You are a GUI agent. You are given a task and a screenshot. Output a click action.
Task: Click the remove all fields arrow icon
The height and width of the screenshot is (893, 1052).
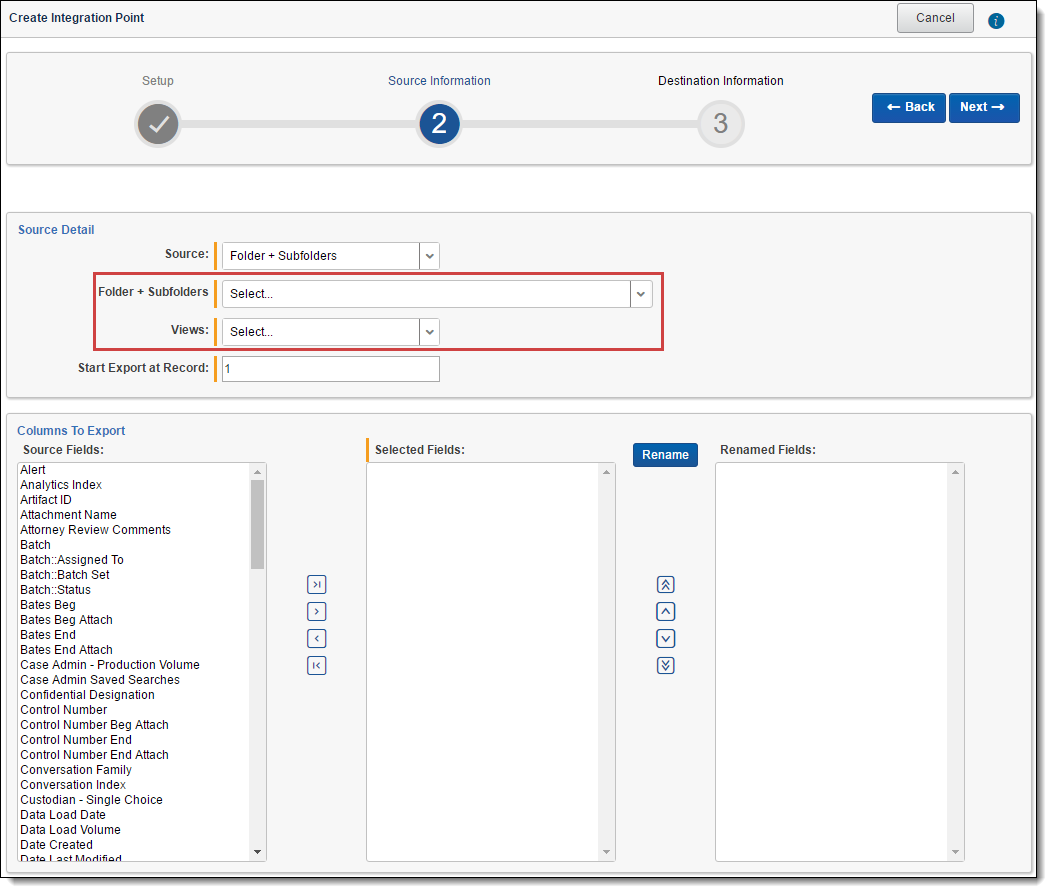317,666
